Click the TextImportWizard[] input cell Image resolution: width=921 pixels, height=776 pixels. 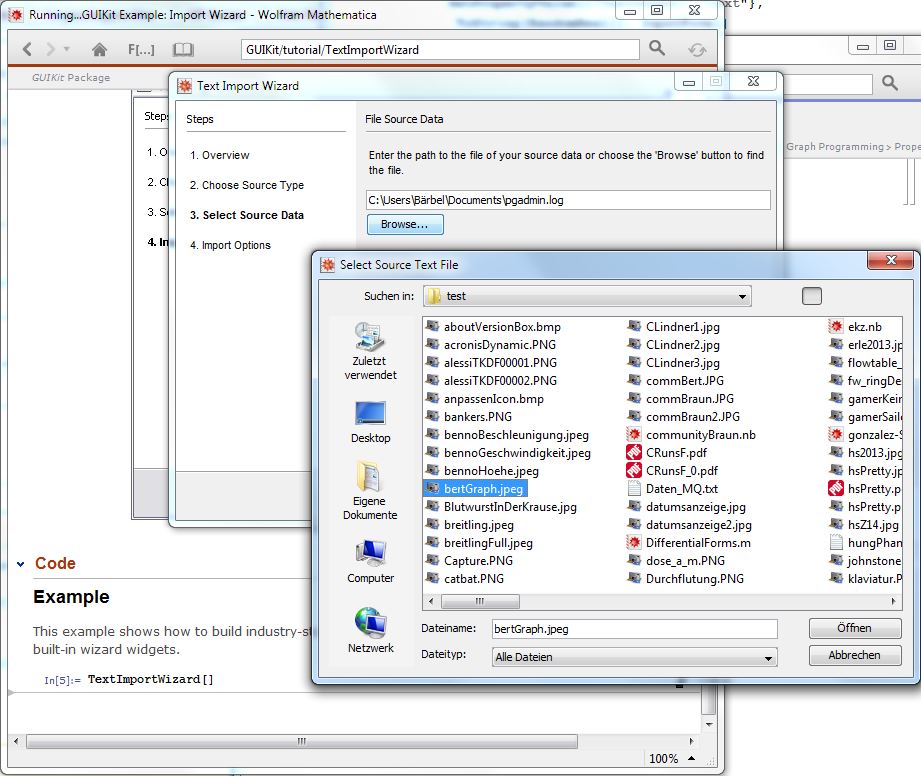click(150, 679)
